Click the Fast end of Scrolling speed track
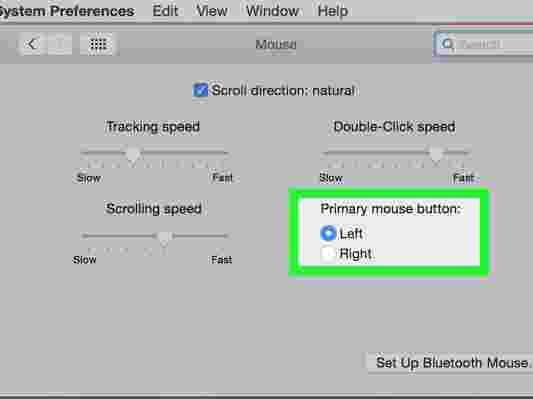533x399 pixels. pyautogui.click(x=223, y=236)
